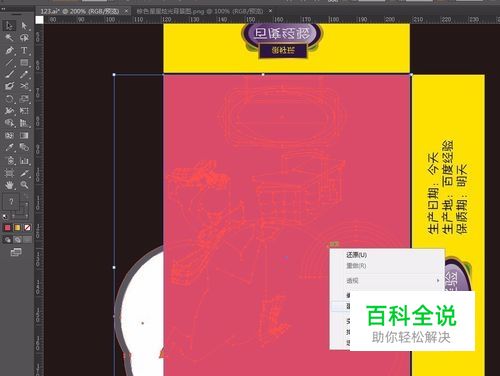This screenshot has width=500, height=376.
Task: Apply Gradient mode swatch
Action: pos(17,228)
